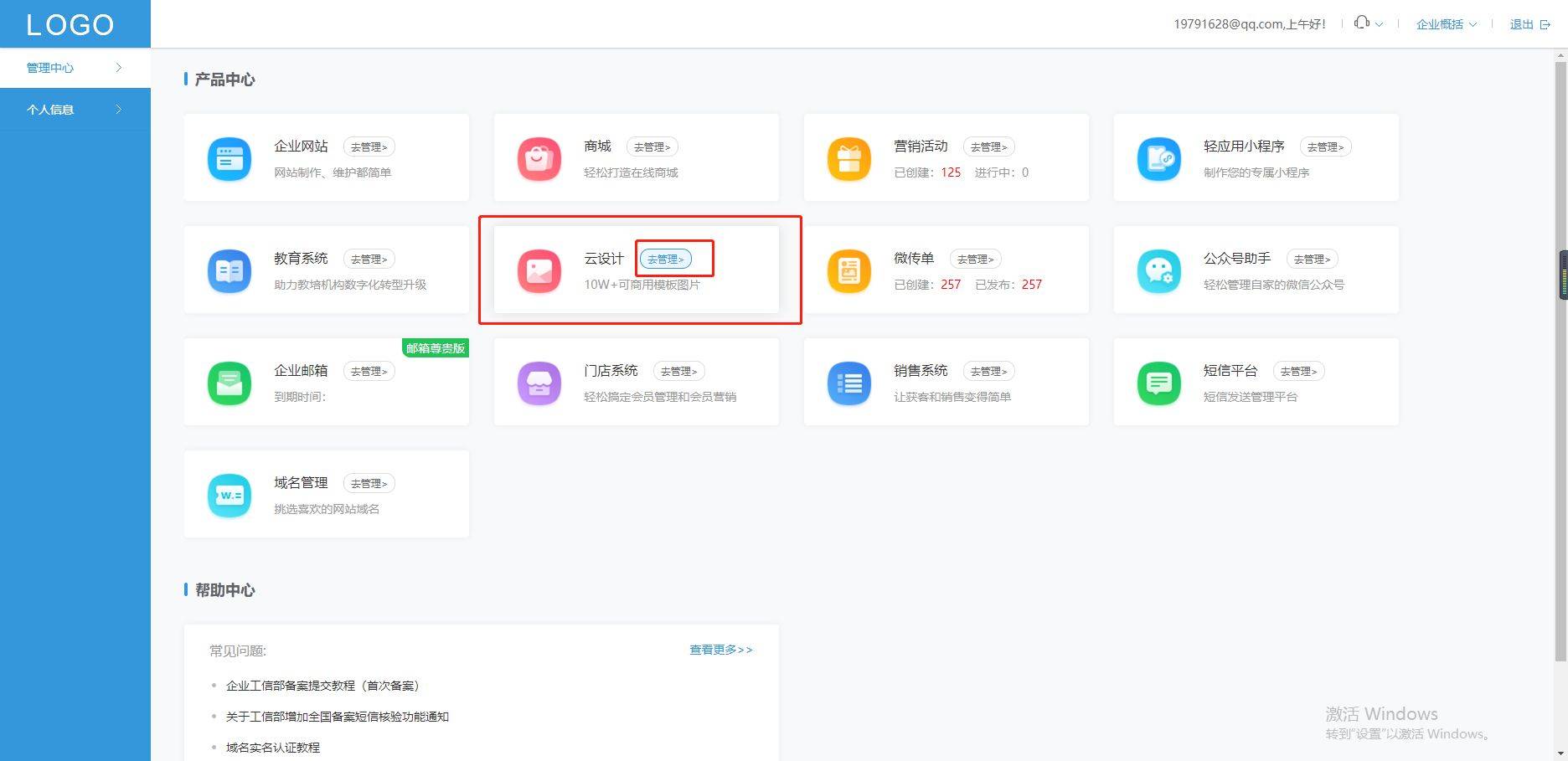Open 去管理 for 公众号助手
The width and height of the screenshot is (1568, 761).
[x=1313, y=259]
